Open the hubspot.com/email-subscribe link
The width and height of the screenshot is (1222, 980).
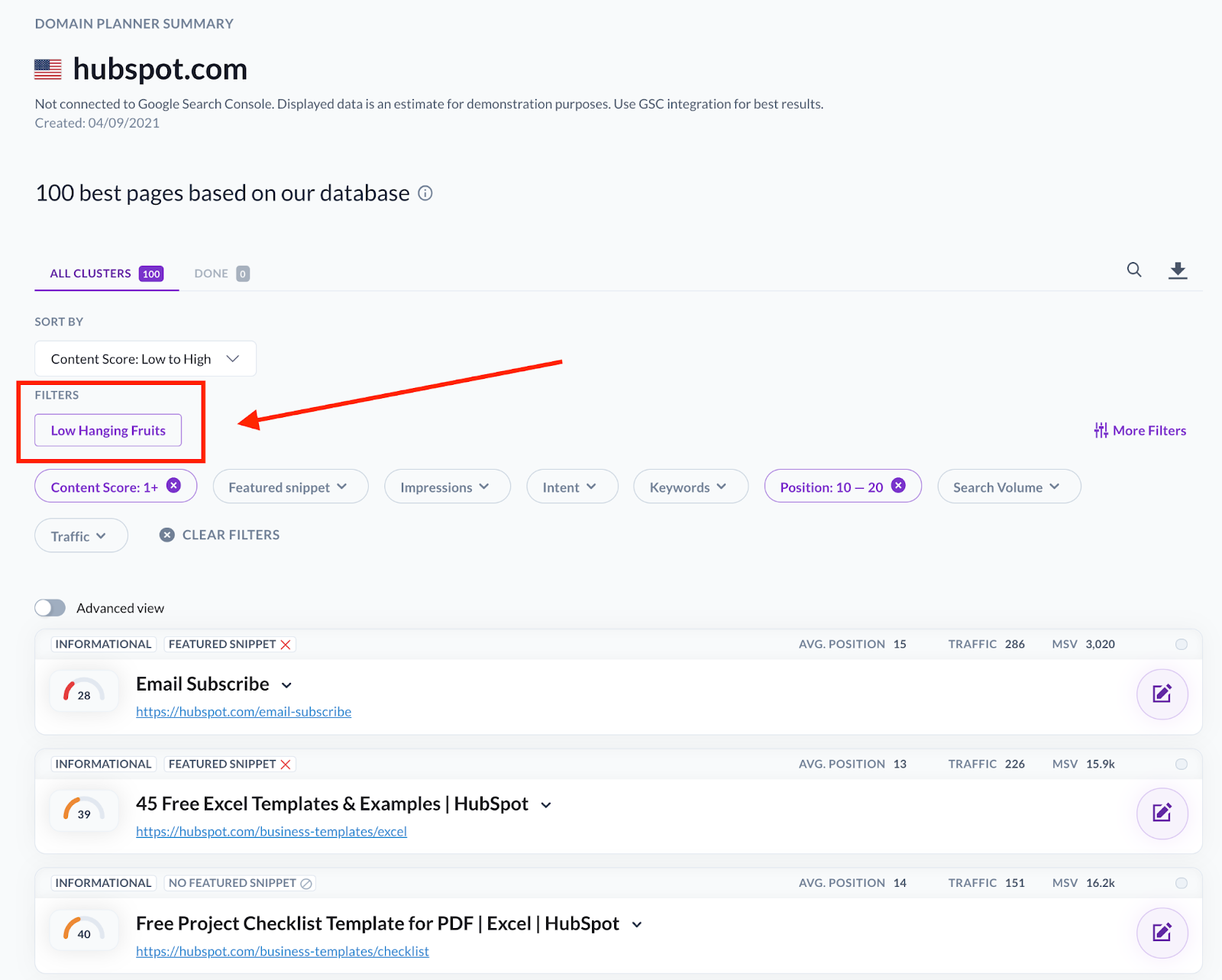coord(244,712)
